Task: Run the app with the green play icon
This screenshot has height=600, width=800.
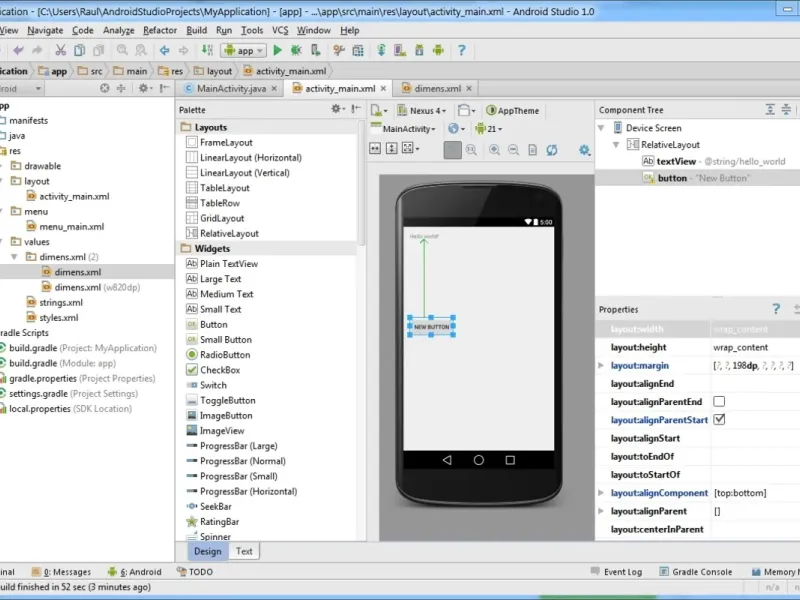Action: [x=278, y=50]
